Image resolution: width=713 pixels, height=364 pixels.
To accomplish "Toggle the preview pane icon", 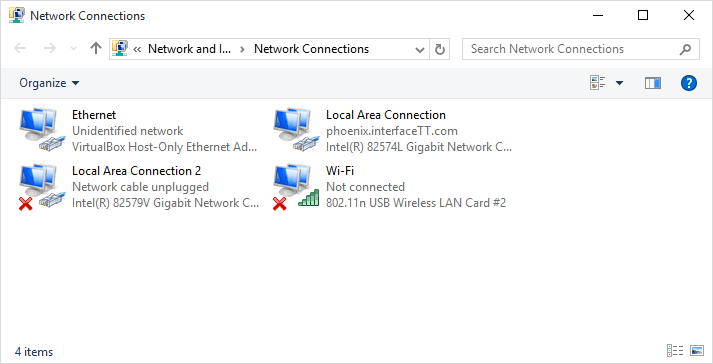I will point(653,83).
